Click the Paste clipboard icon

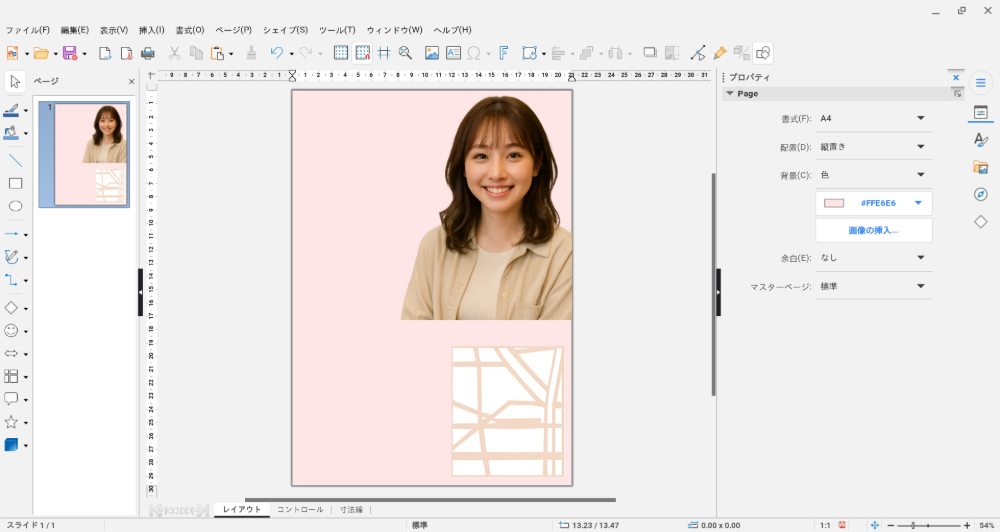pyautogui.click(x=217, y=53)
